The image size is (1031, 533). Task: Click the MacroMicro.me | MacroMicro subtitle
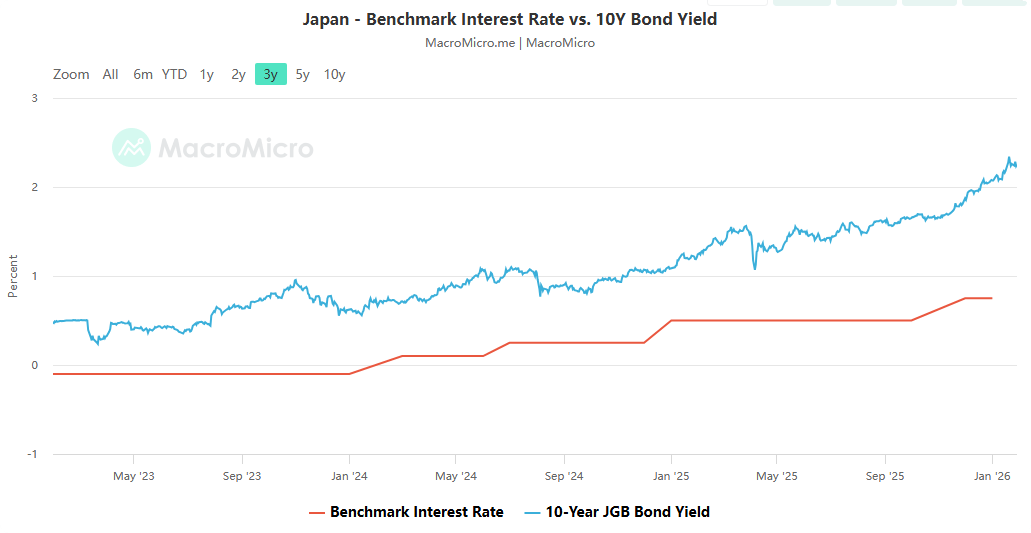[x=510, y=43]
